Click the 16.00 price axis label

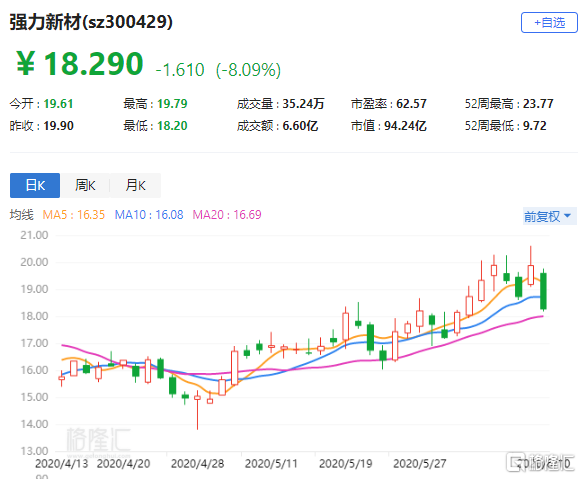pos(34,370)
